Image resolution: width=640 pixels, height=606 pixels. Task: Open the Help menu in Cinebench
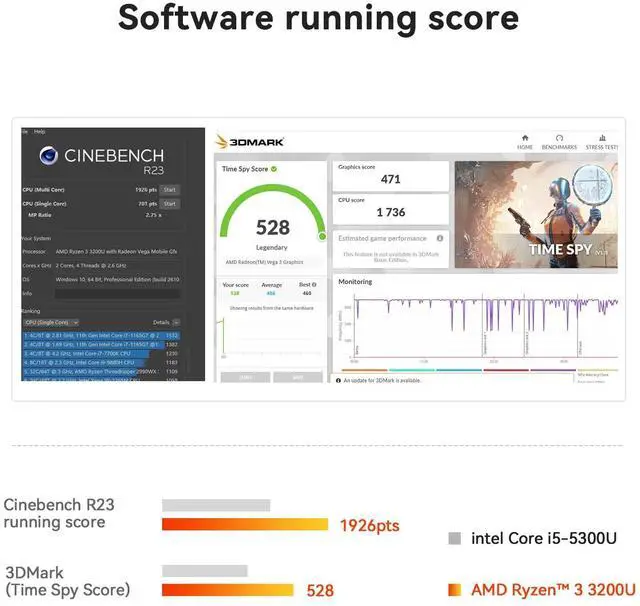(x=39, y=132)
